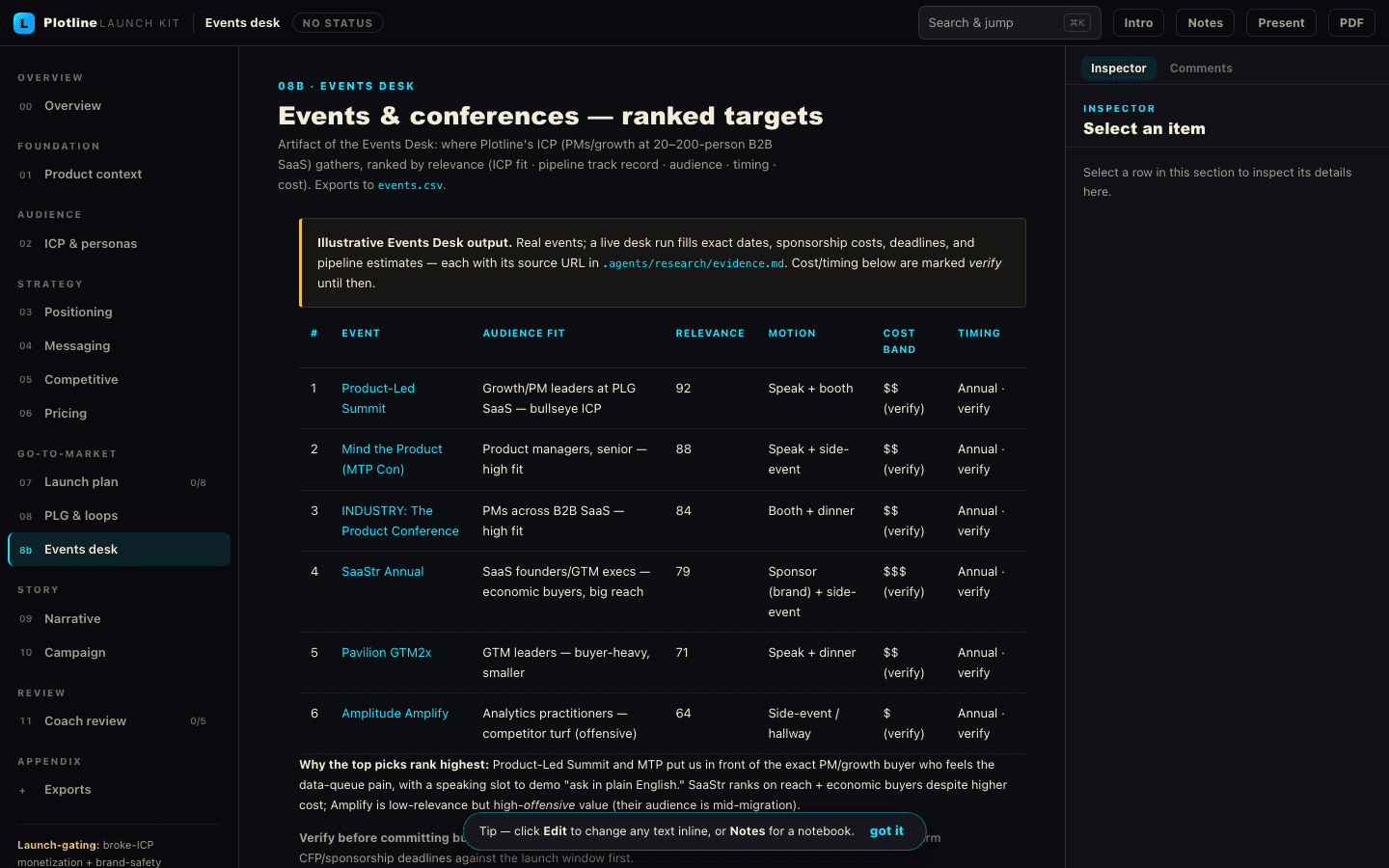Open Messaging section

tap(119, 346)
